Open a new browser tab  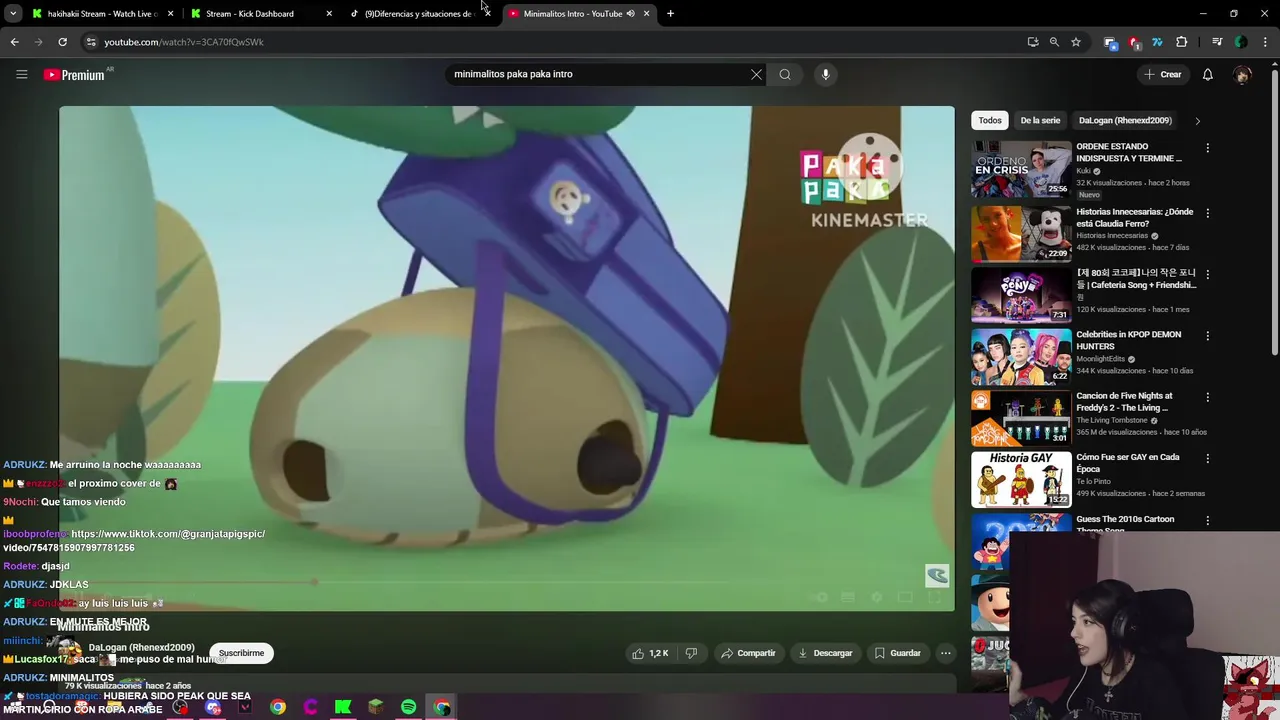(x=670, y=13)
